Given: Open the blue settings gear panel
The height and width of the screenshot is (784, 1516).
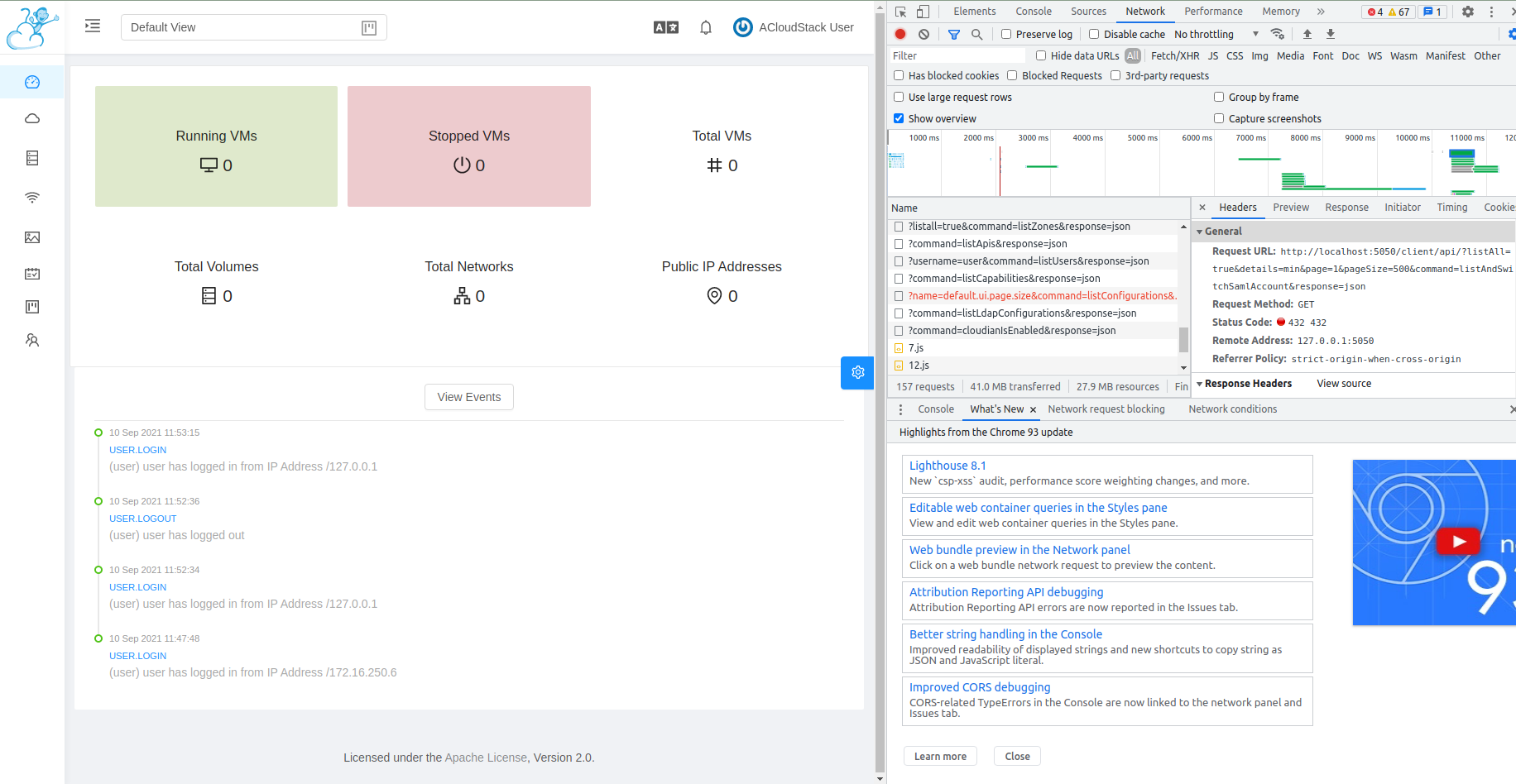Looking at the screenshot, I should click(857, 372).
